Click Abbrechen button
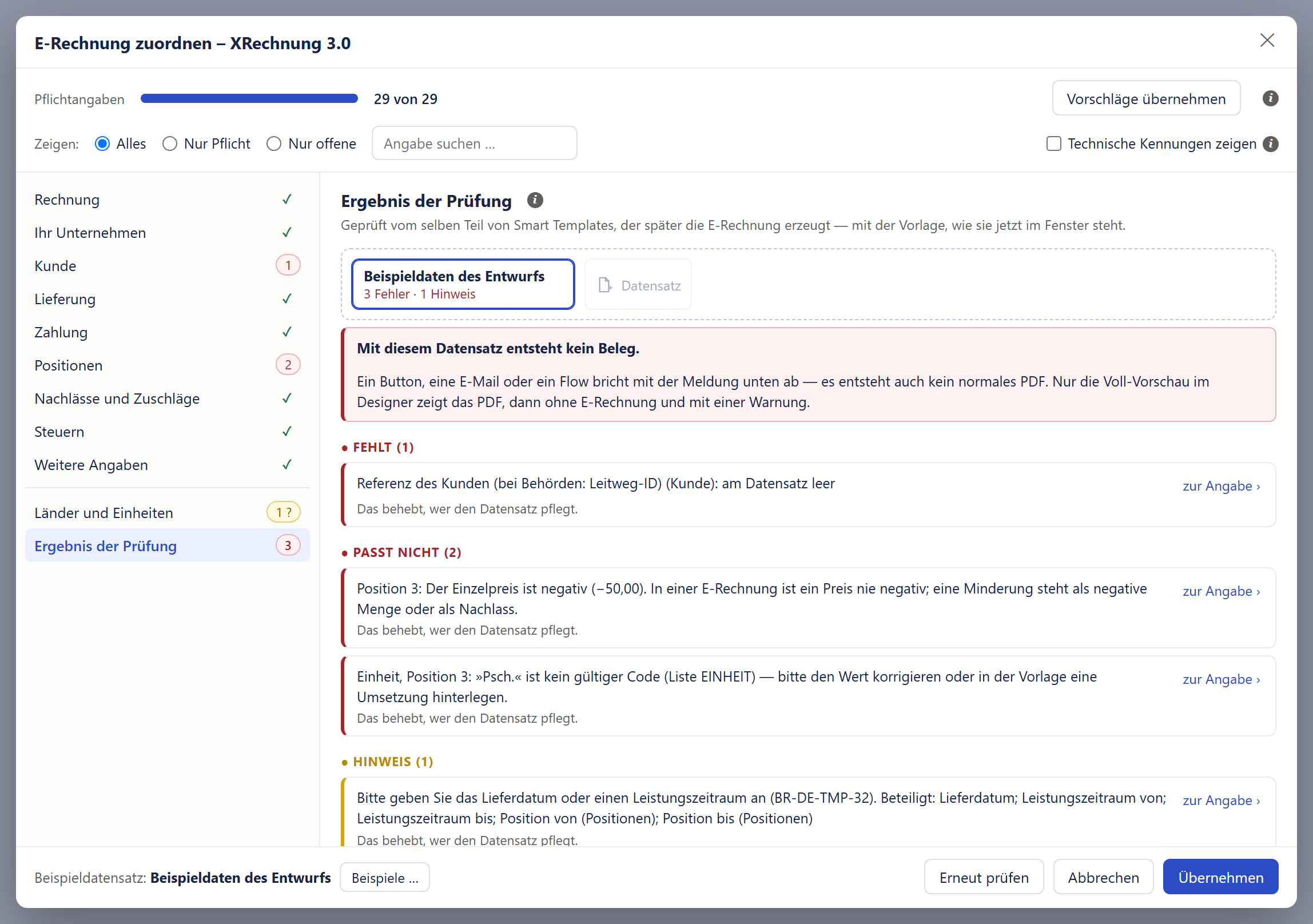 [x=1103, y=877]
